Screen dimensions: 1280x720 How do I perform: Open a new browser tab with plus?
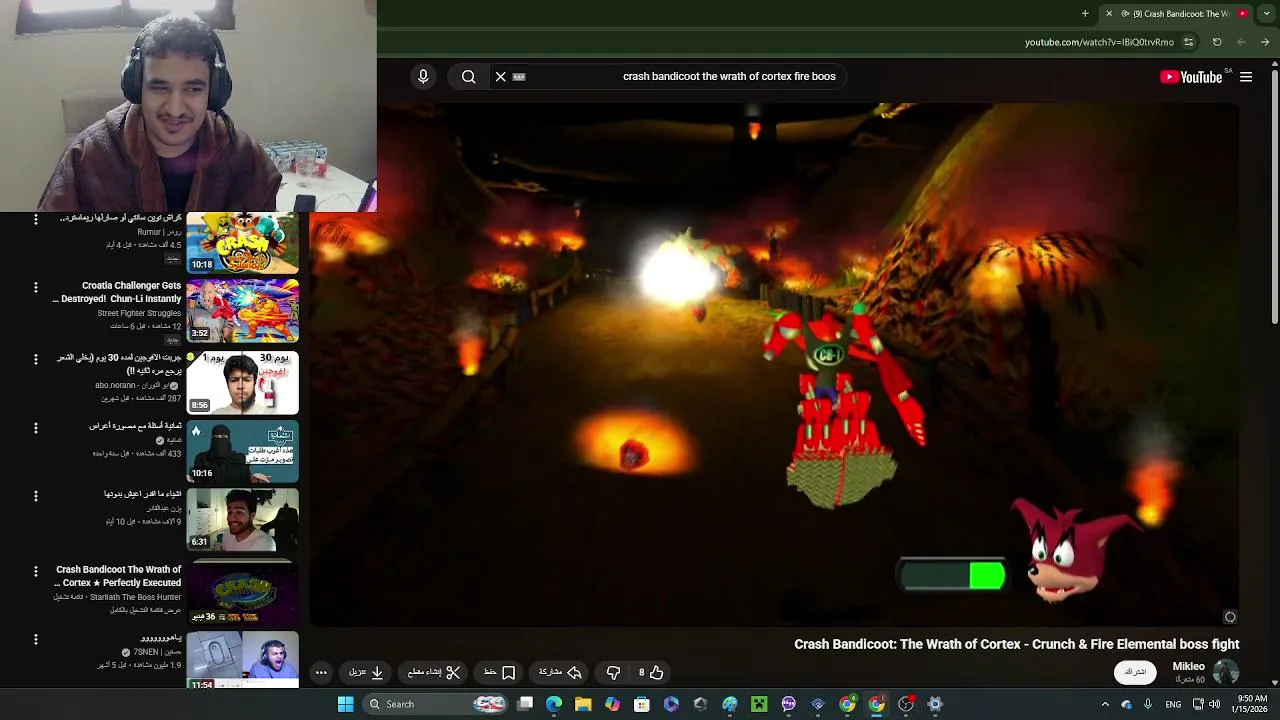pos(1085,14)
